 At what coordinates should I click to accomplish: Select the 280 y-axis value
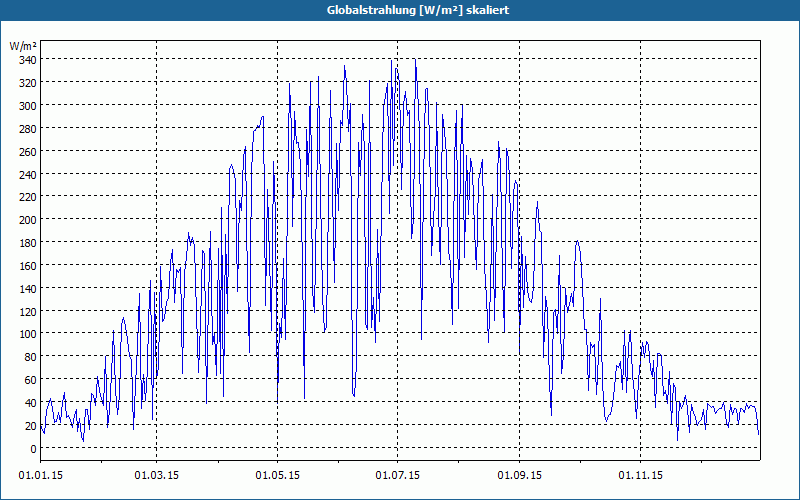pos(28,129)
